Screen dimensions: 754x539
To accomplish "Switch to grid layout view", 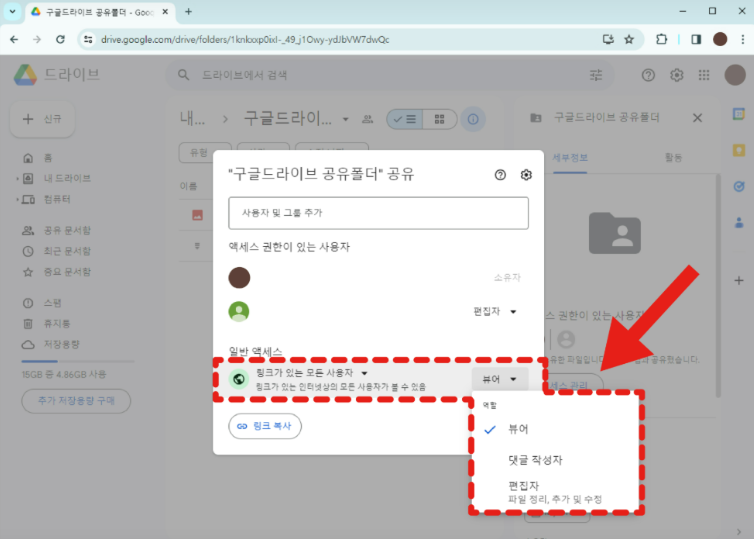I will pos(440,119).
